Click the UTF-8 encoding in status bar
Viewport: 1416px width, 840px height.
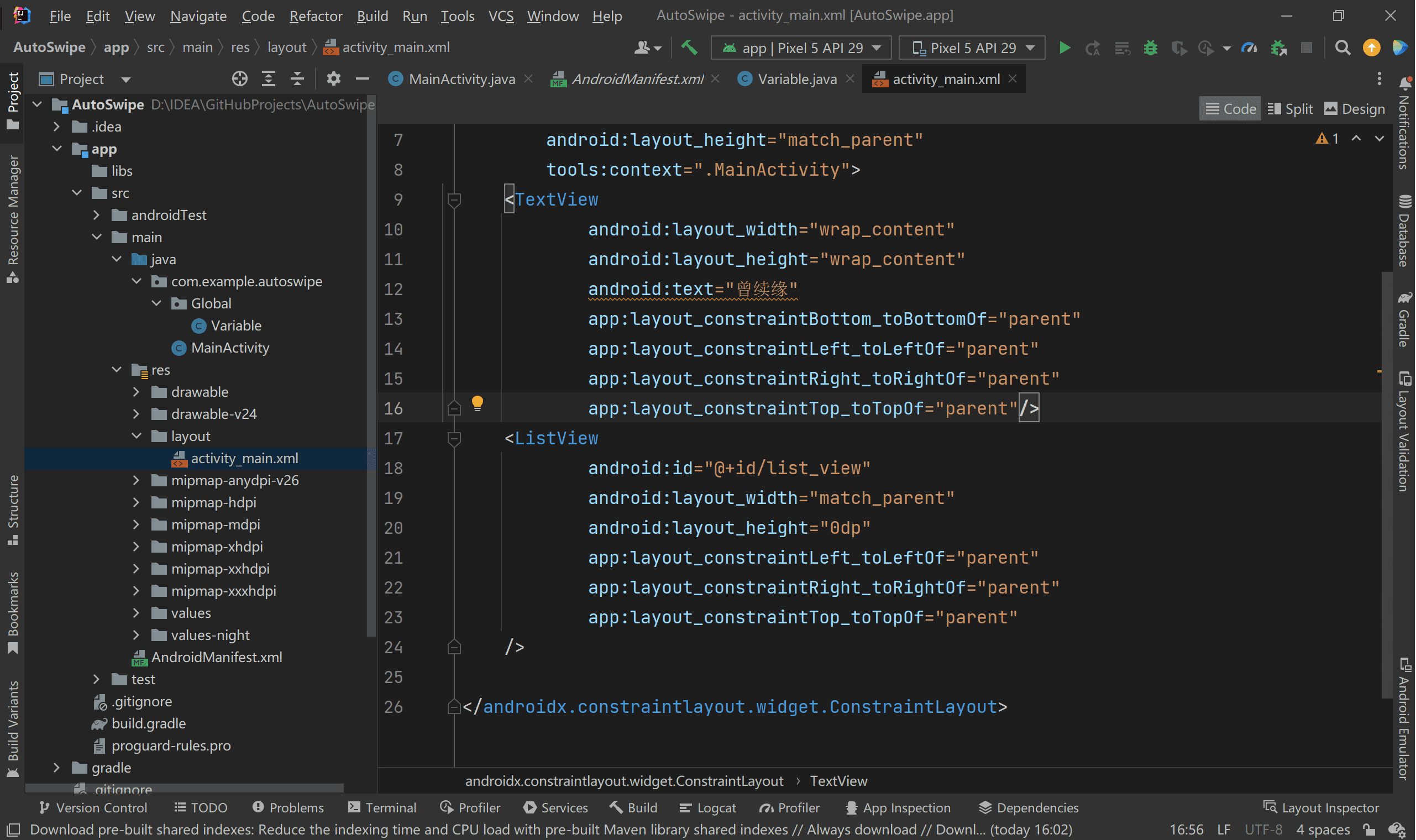[x=1265, y=831]
